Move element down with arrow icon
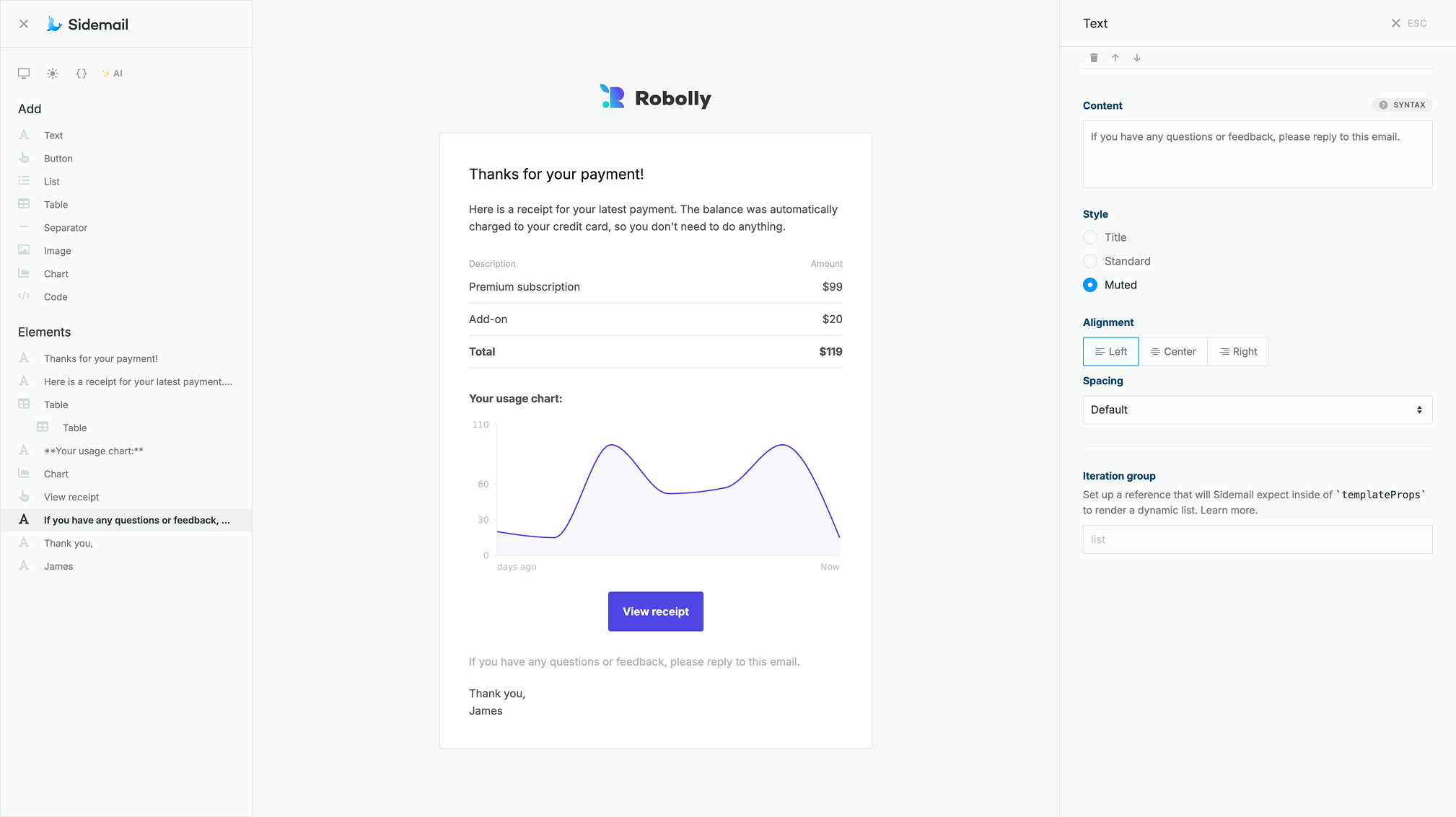 tap(1137, 58)
